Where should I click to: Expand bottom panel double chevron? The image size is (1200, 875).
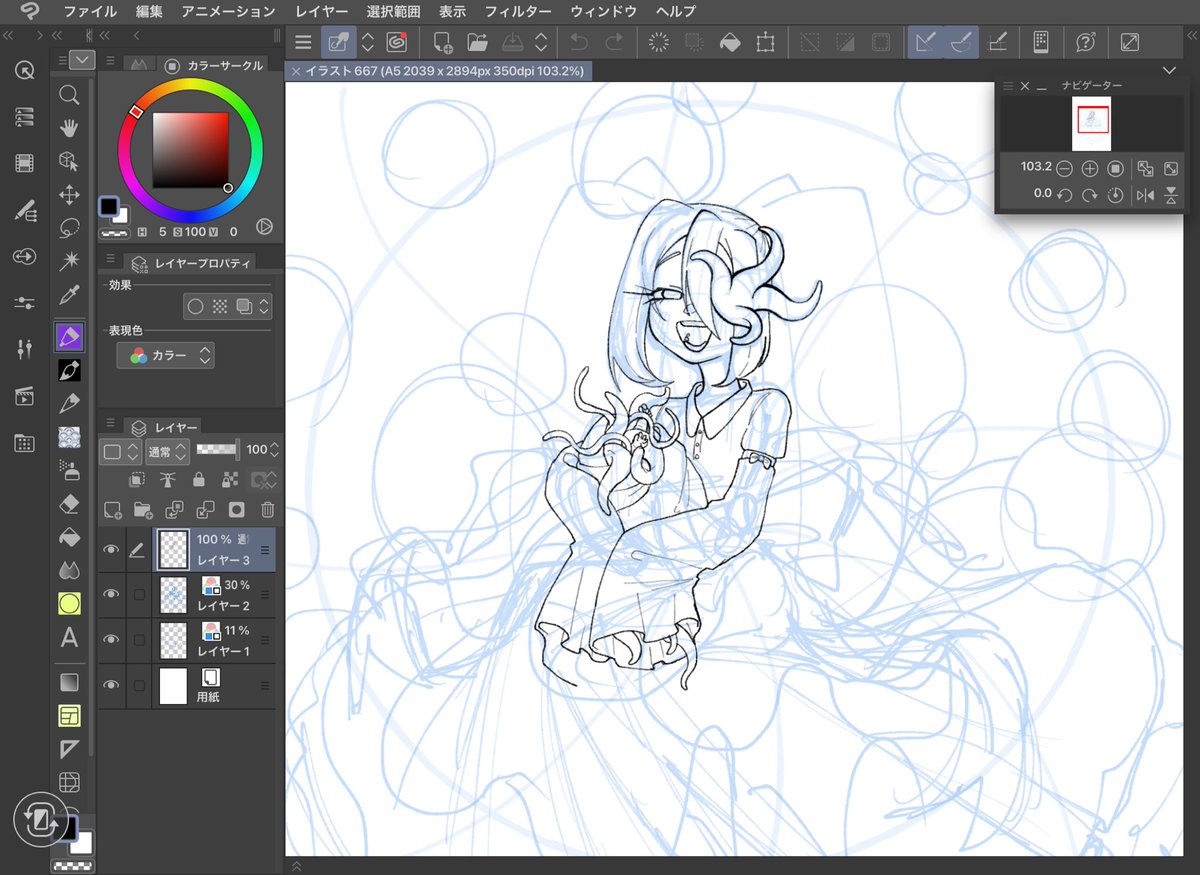(x=295, y=865)
